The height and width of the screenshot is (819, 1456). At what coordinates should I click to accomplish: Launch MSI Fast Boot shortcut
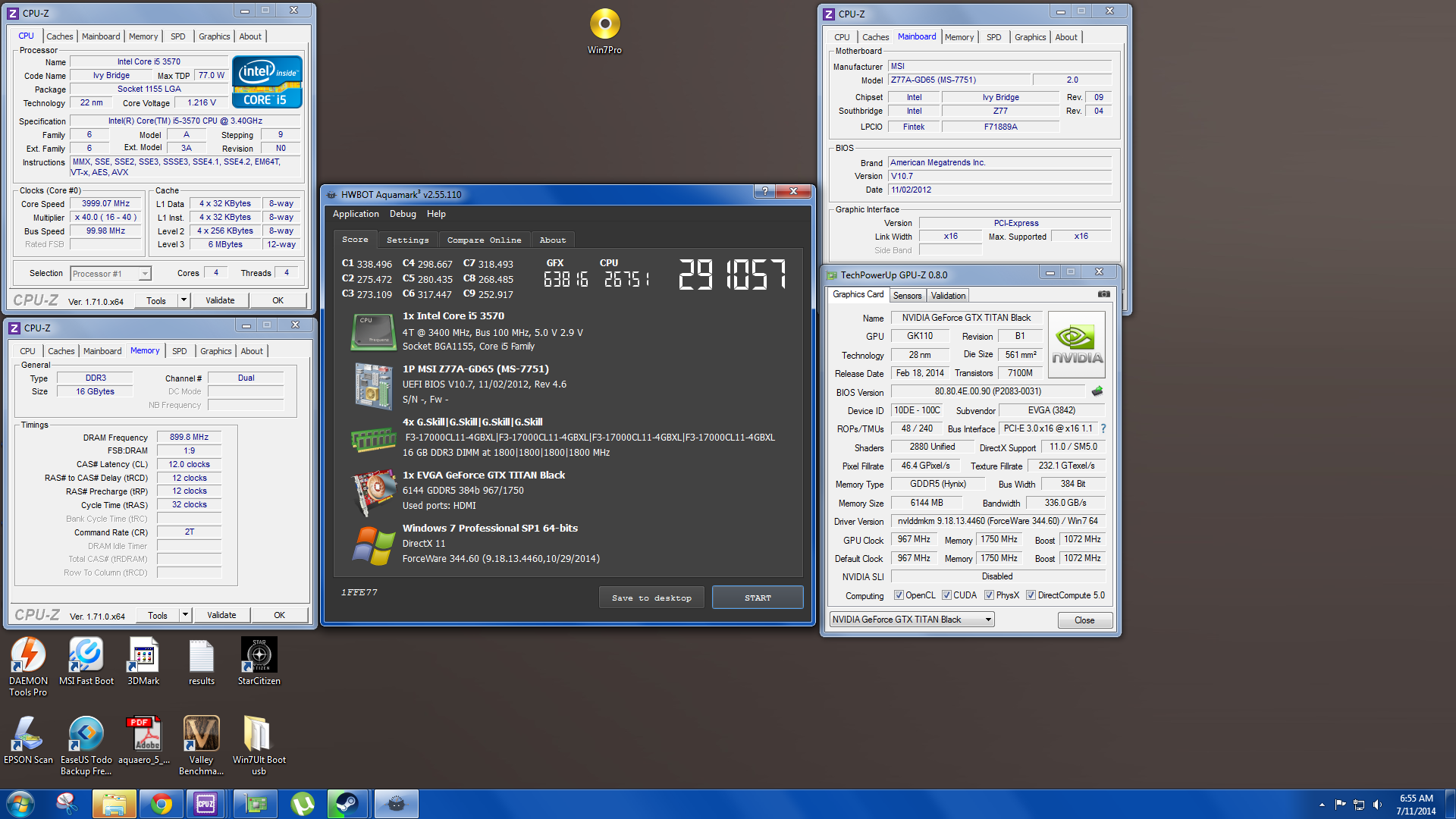[x=86, y=661]
